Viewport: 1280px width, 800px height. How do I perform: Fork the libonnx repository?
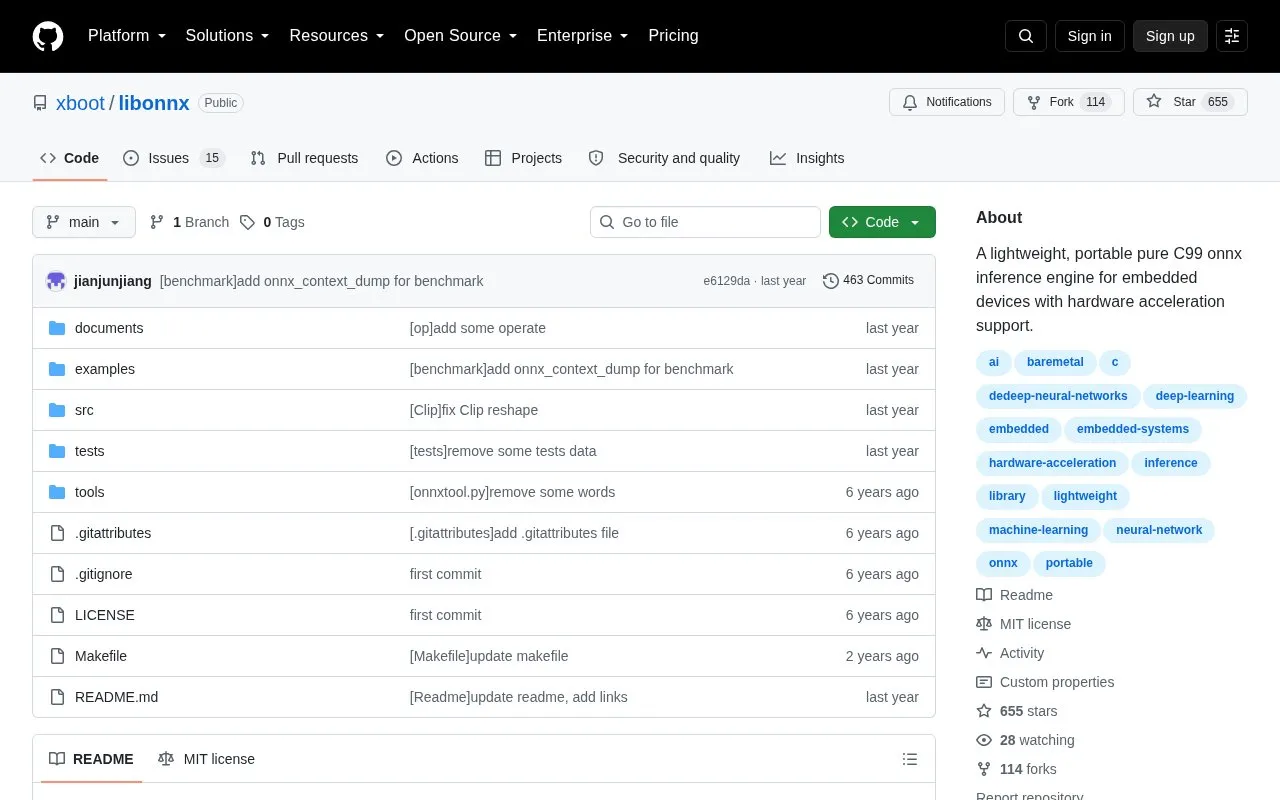[x=1069, y=102]
